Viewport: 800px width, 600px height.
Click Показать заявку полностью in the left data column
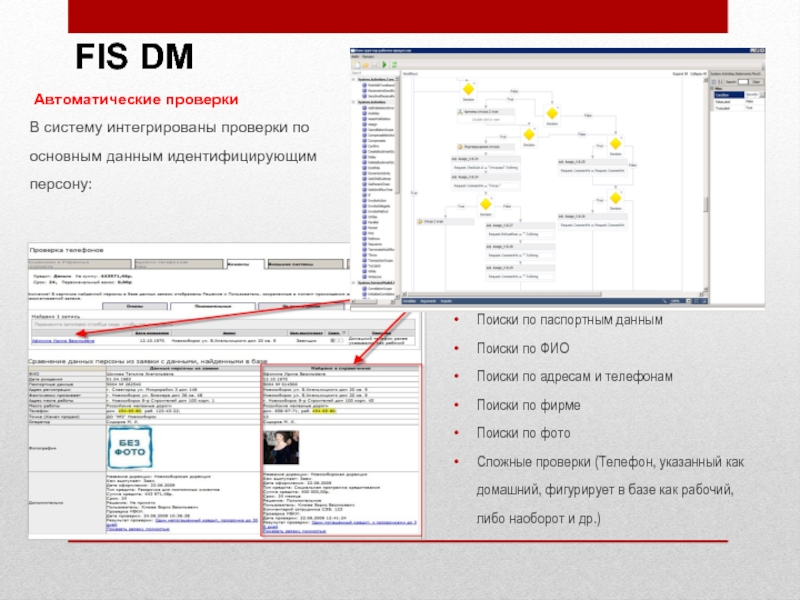138,529
